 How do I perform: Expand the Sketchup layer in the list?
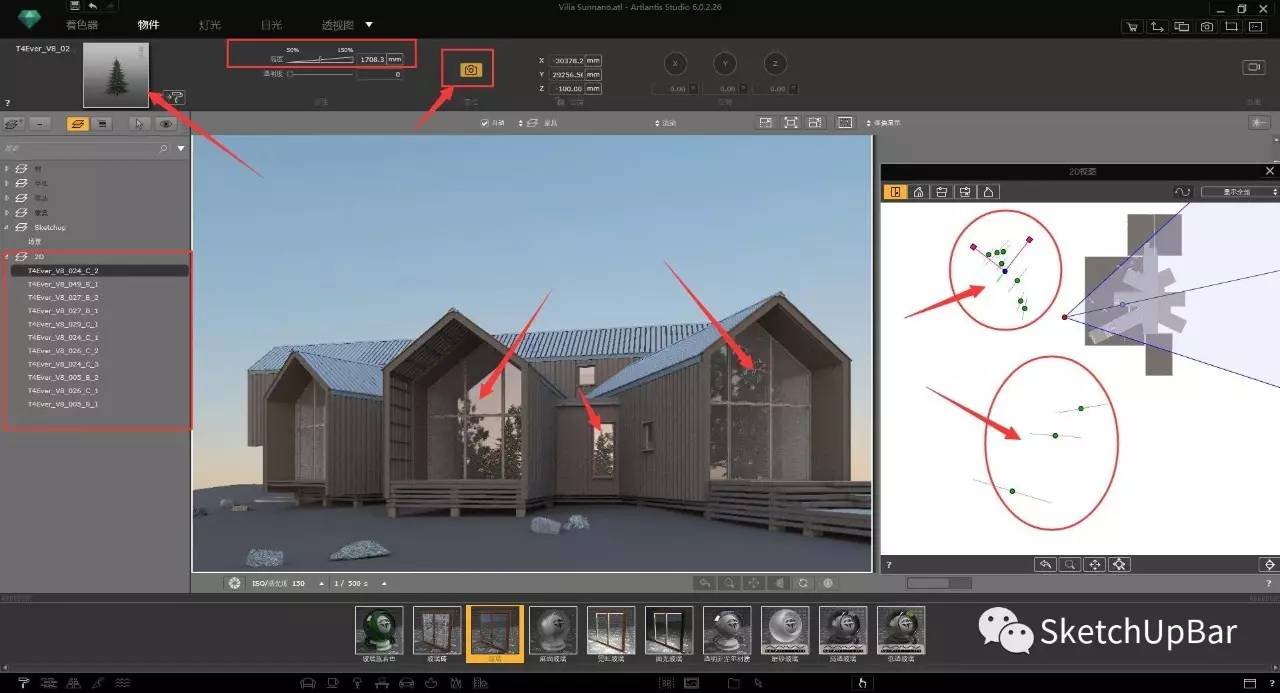pos(8,227)
